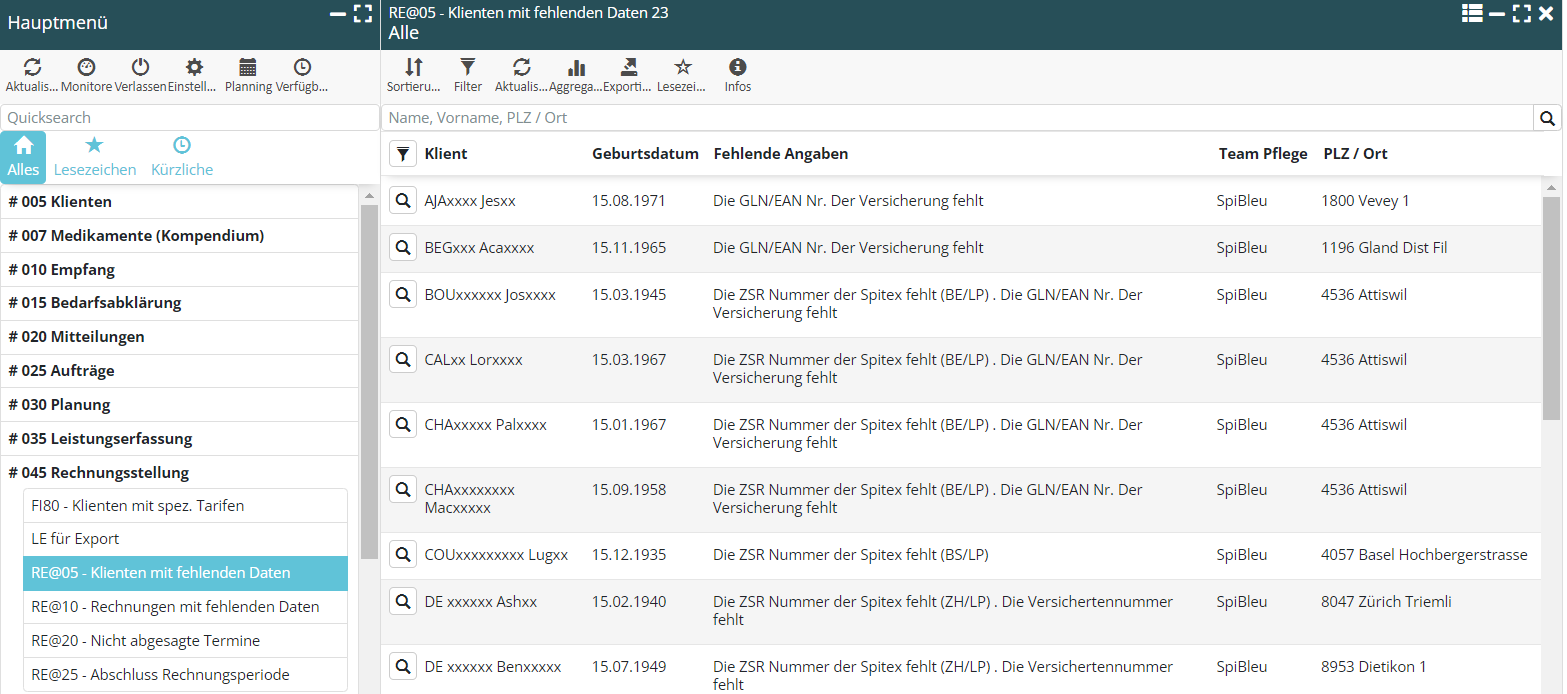The width and height of the screenshot is (1567, 694).
Task: Click the Monitore gauge icon
Action: coord(87,68)
